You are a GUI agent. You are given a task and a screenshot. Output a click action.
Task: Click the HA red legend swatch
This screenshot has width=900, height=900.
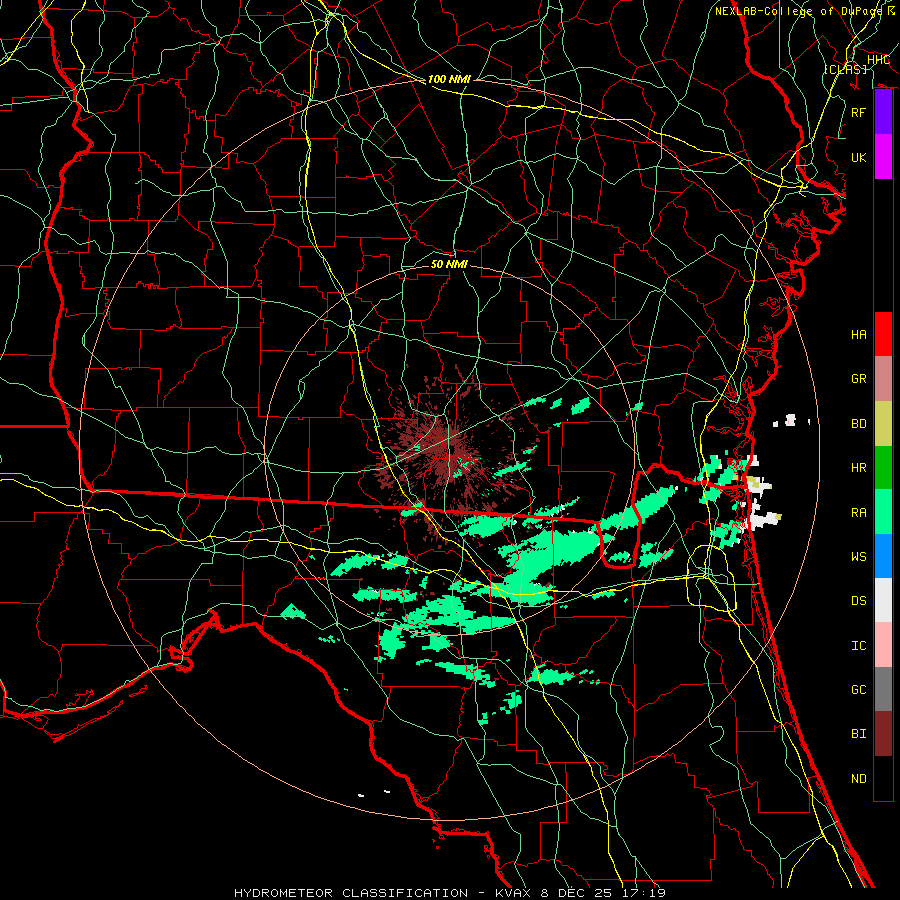pos(883,334)
